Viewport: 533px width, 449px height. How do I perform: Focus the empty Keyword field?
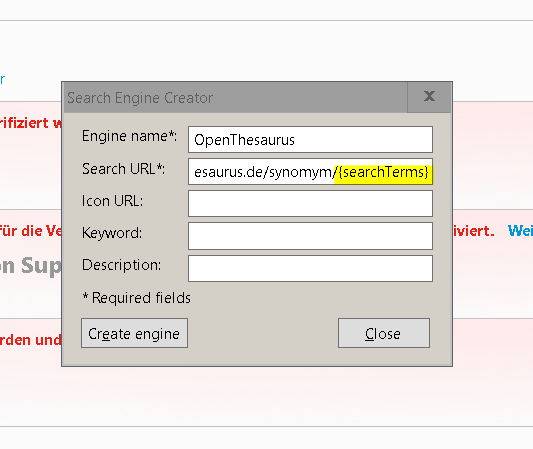(310, 236)
